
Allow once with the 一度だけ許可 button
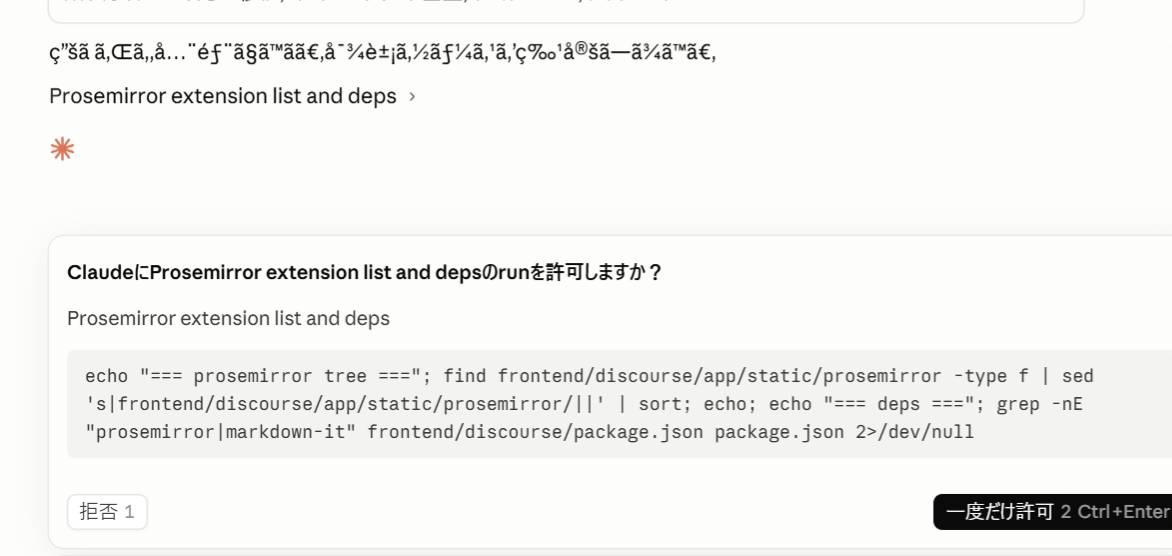point(1052,512)
